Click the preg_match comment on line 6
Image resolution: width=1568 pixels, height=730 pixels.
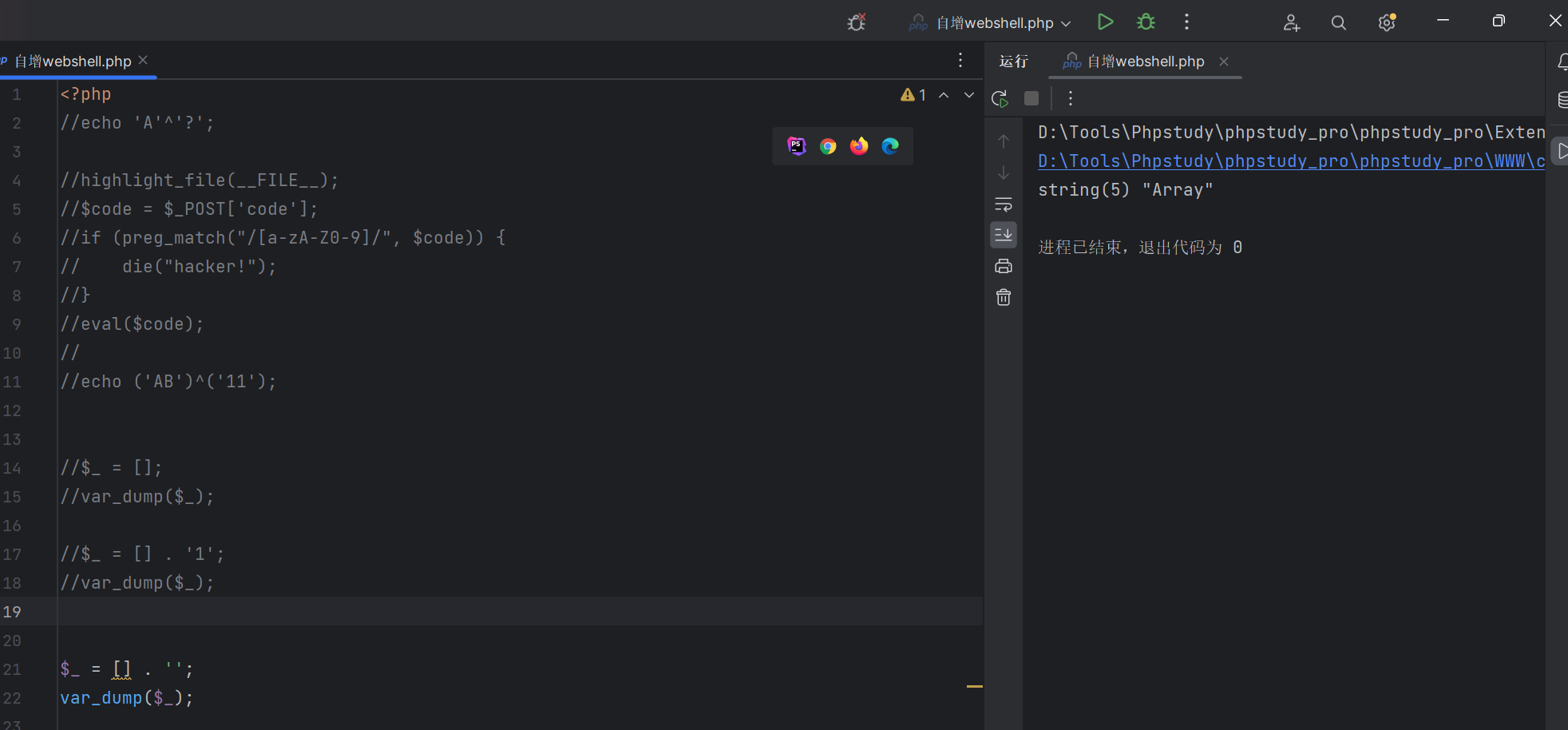coord(283,237)
